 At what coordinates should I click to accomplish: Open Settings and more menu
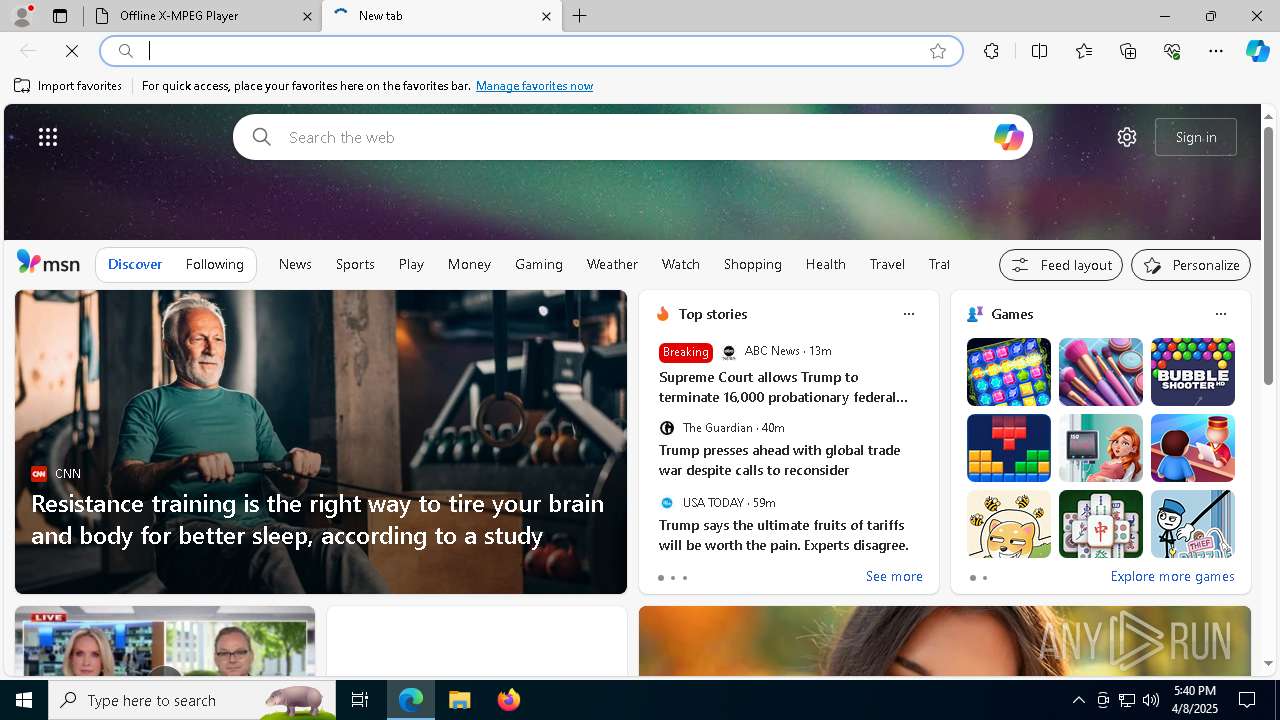click(1216, 51)
